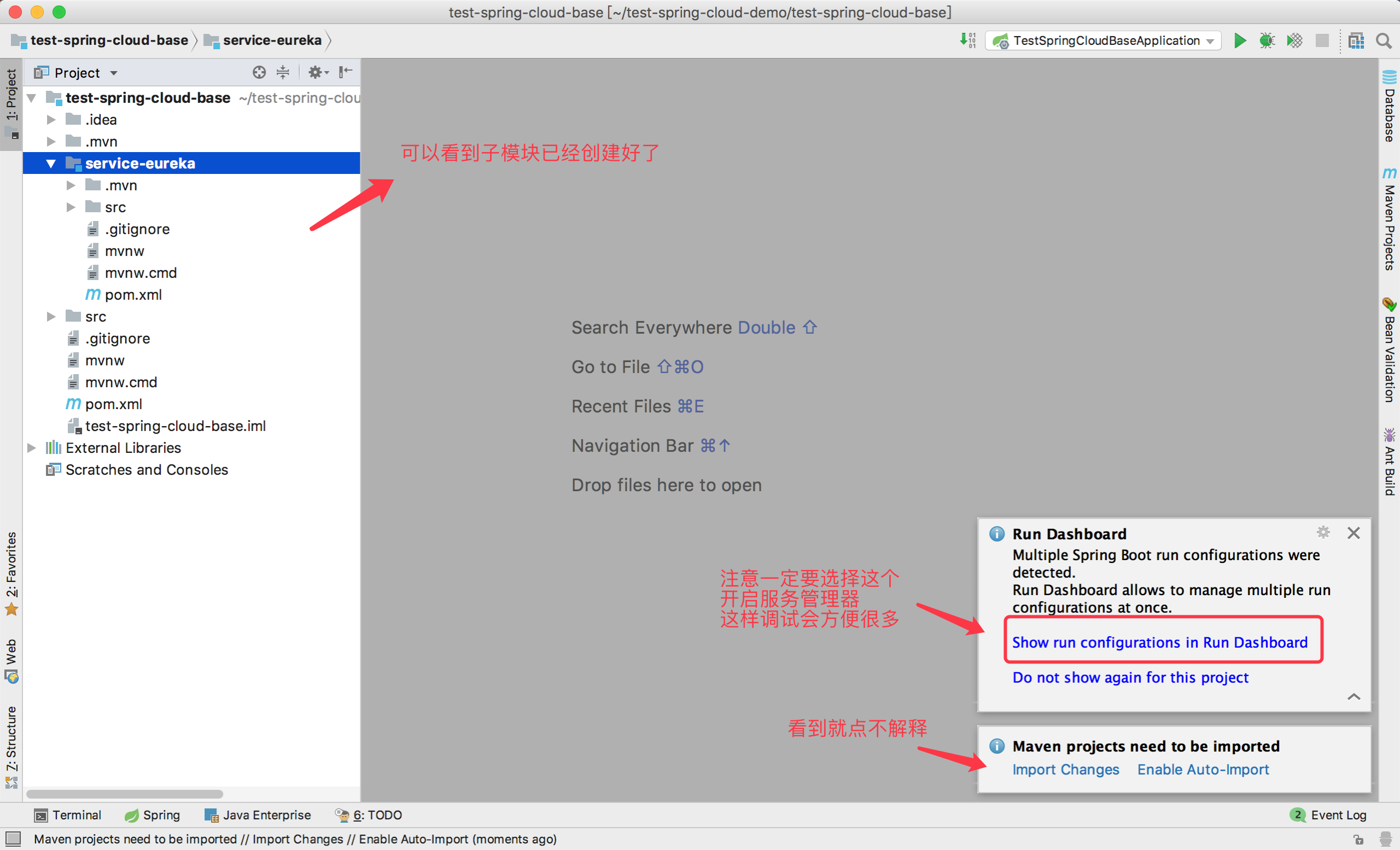The image size is (1400, 850).
Task: Click the green Run button
Action: click(x=1239, y=41)
